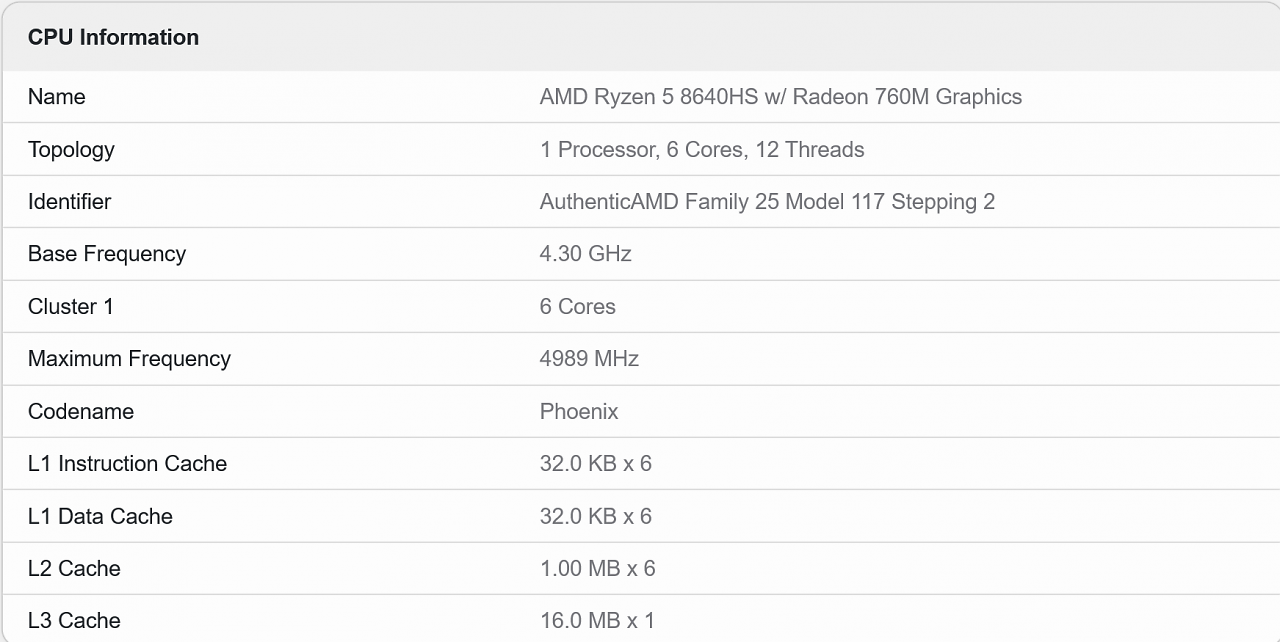Select the Name row label
The width and height of the screenshot is (1280, 642).
(56, 97)
